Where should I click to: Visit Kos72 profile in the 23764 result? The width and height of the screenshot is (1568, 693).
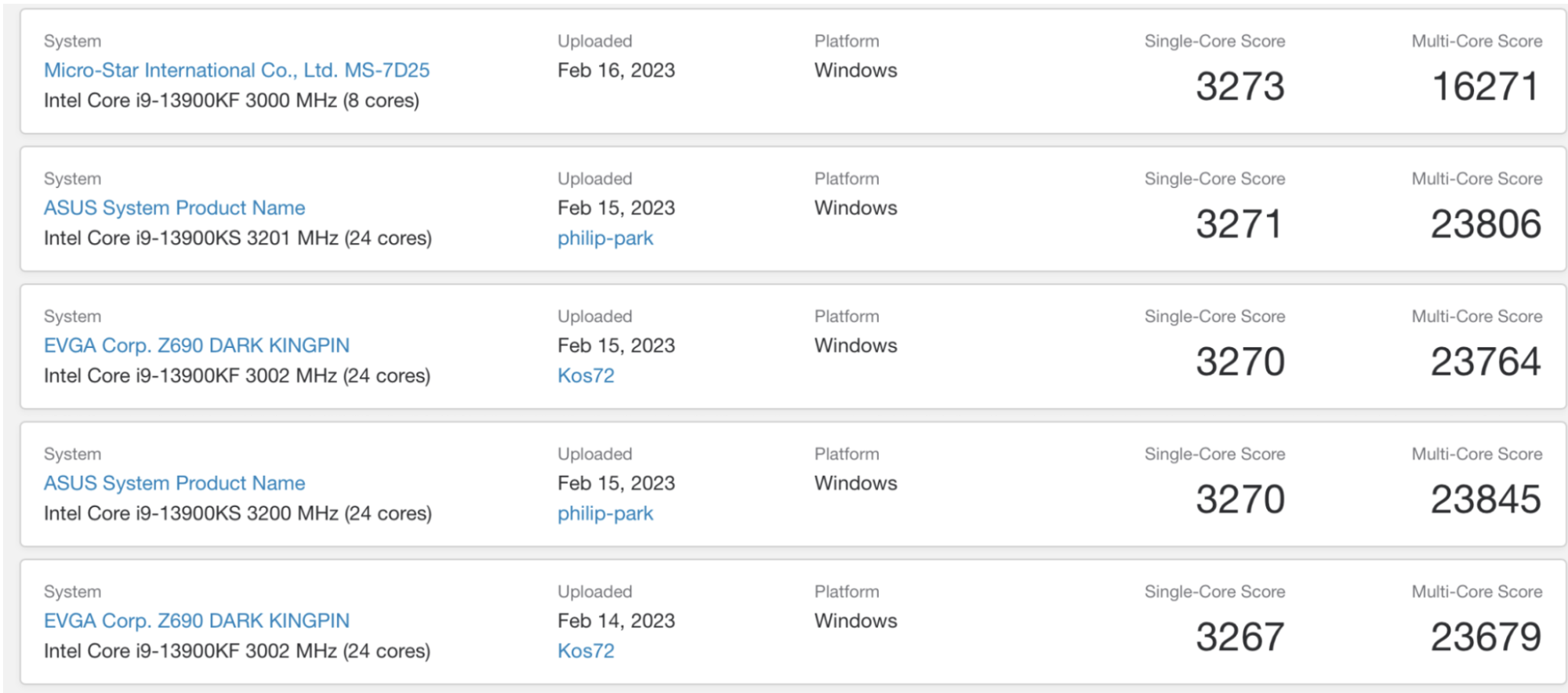point(586,376)
